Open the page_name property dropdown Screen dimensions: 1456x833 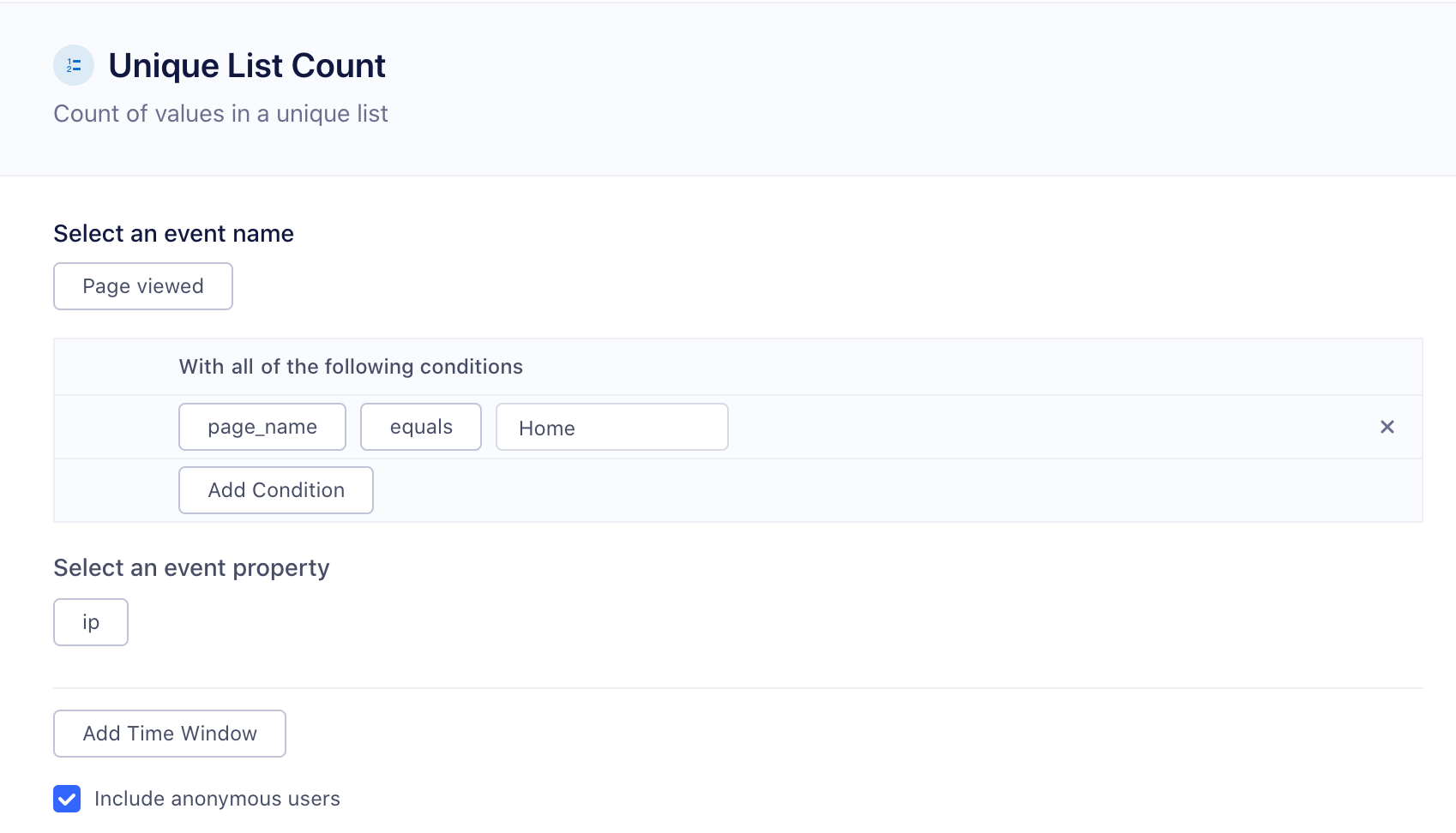point(262,427)
